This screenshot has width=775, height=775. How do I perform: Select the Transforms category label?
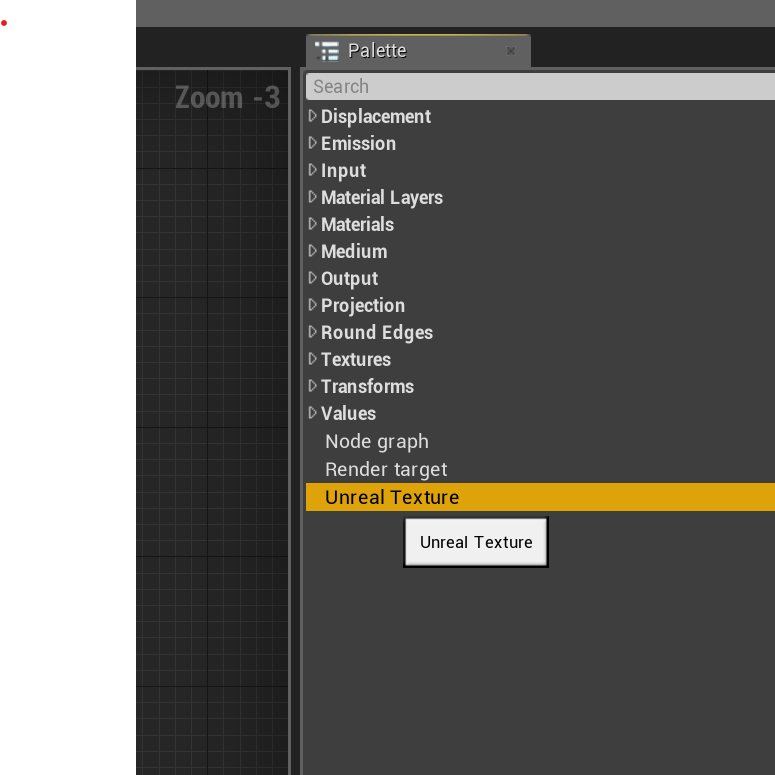[367, 387]
